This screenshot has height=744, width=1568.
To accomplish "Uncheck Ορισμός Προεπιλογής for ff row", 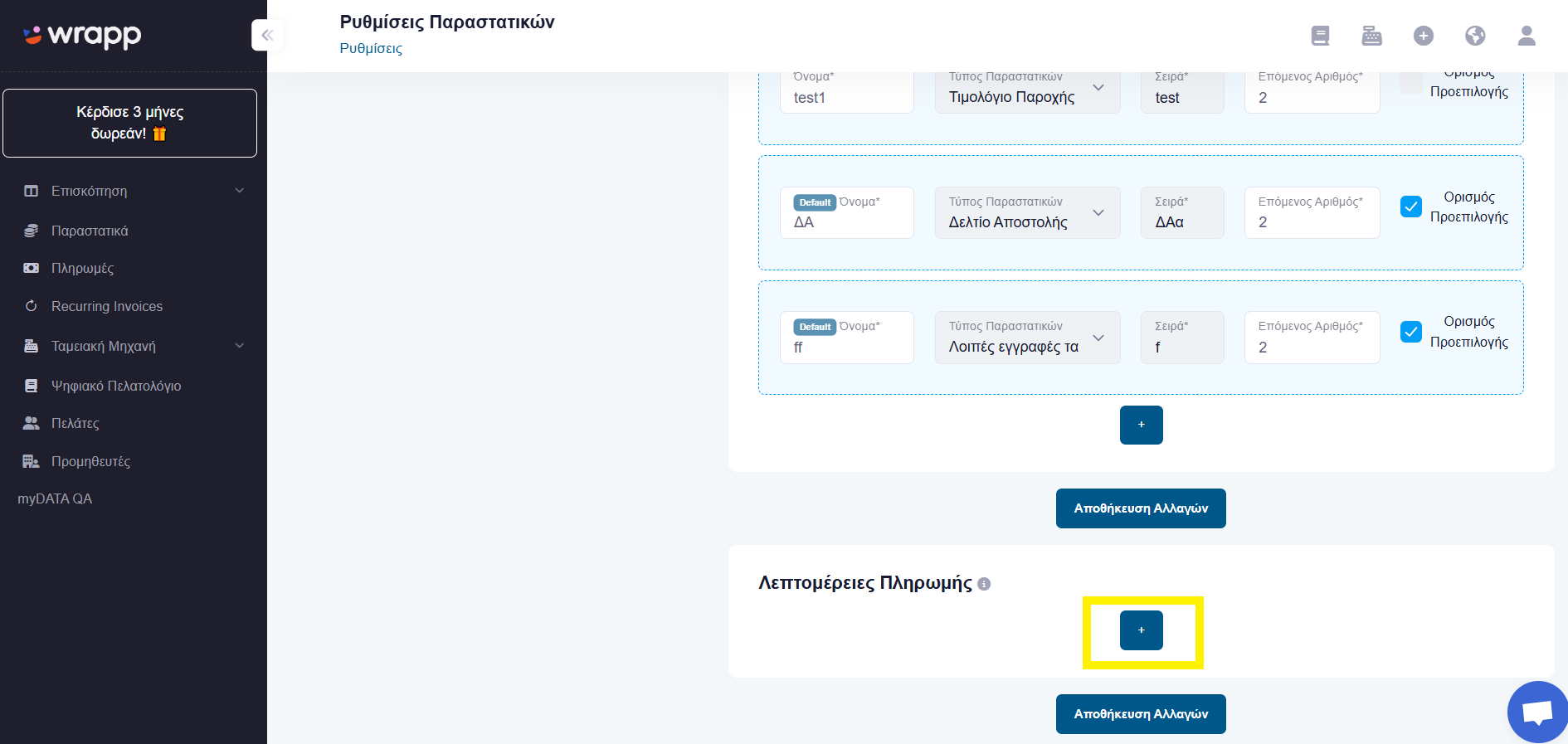I will (1411, 332).
